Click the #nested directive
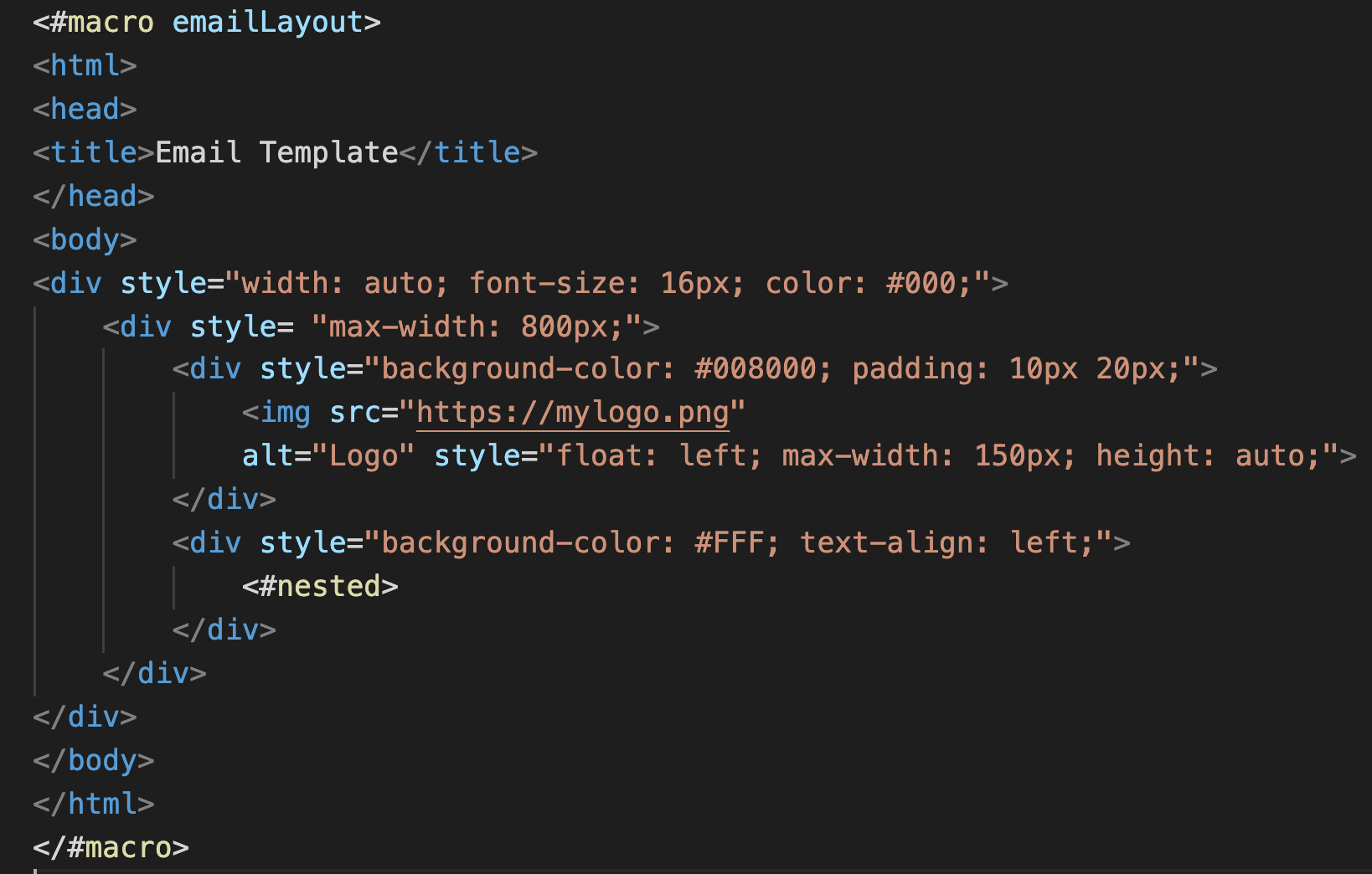This screenshot has height=874, width=1372. point(320,586)
